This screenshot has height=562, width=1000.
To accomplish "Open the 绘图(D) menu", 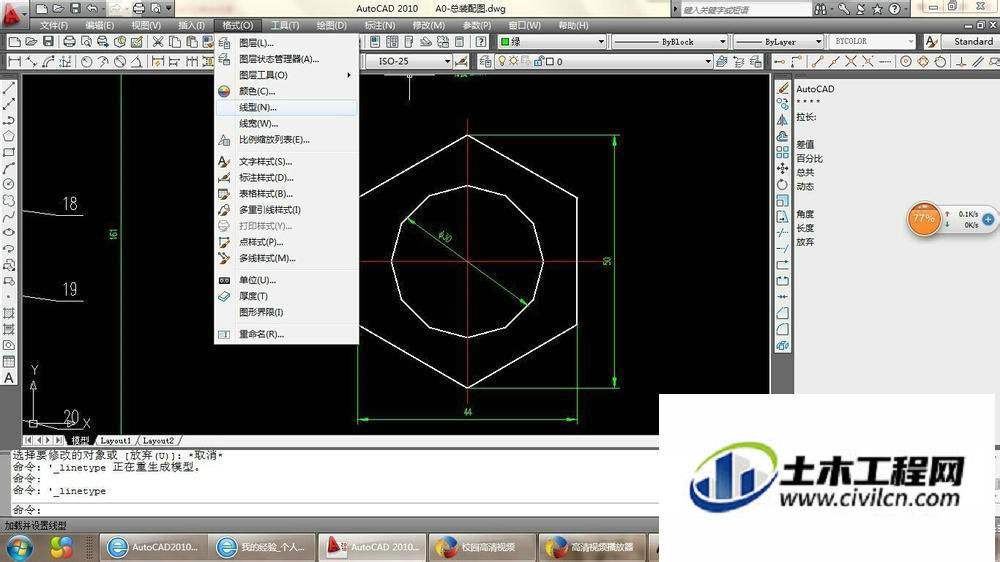I will click(x=332, y=26).
